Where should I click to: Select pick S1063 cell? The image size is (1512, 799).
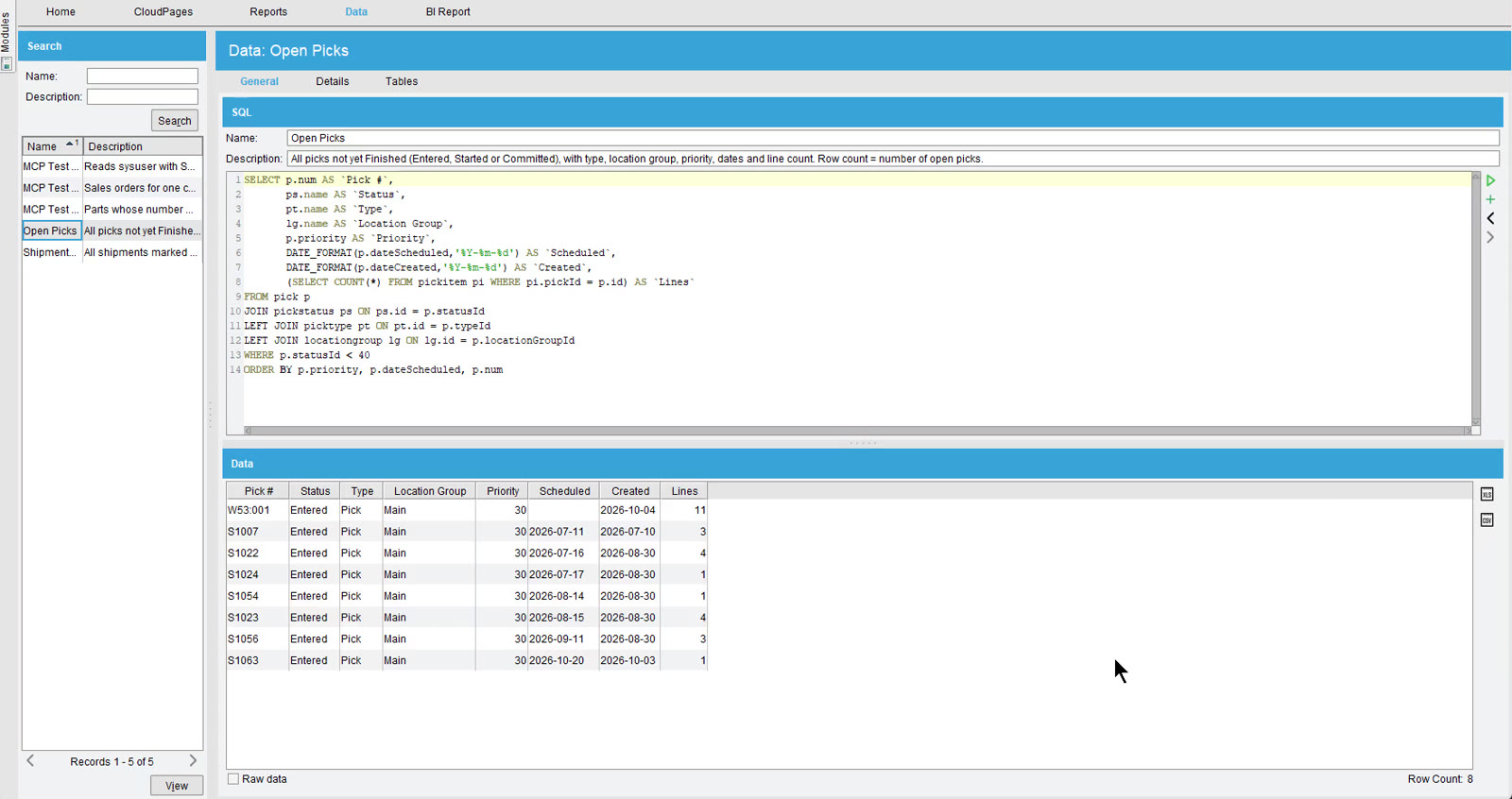point(257,660)
